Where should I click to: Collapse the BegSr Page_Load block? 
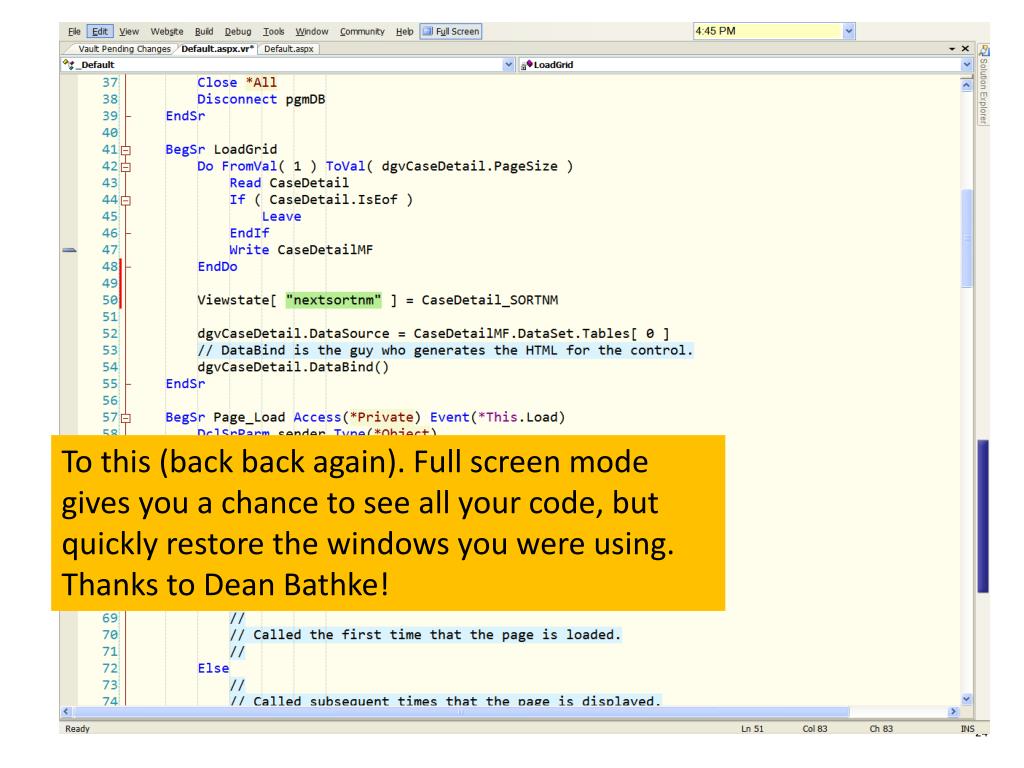pos(126,418)
